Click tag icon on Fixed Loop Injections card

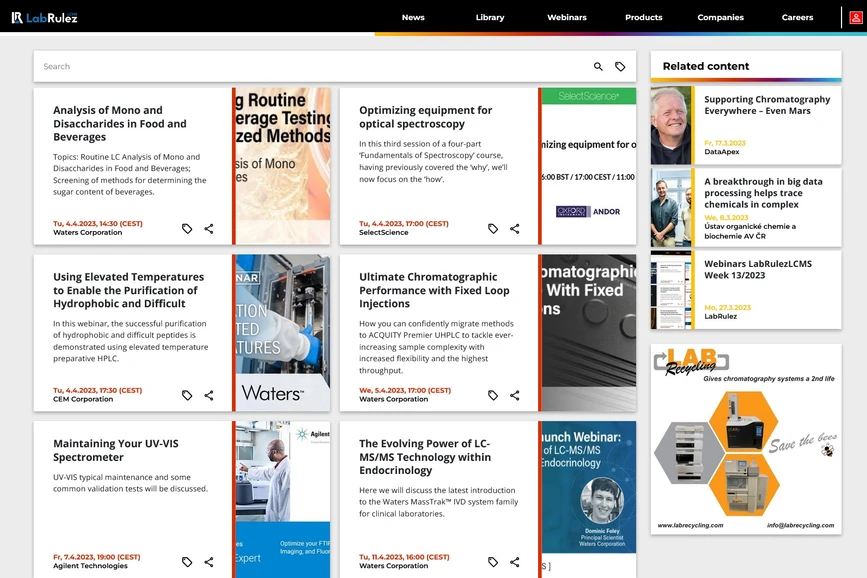click(493, 395)
